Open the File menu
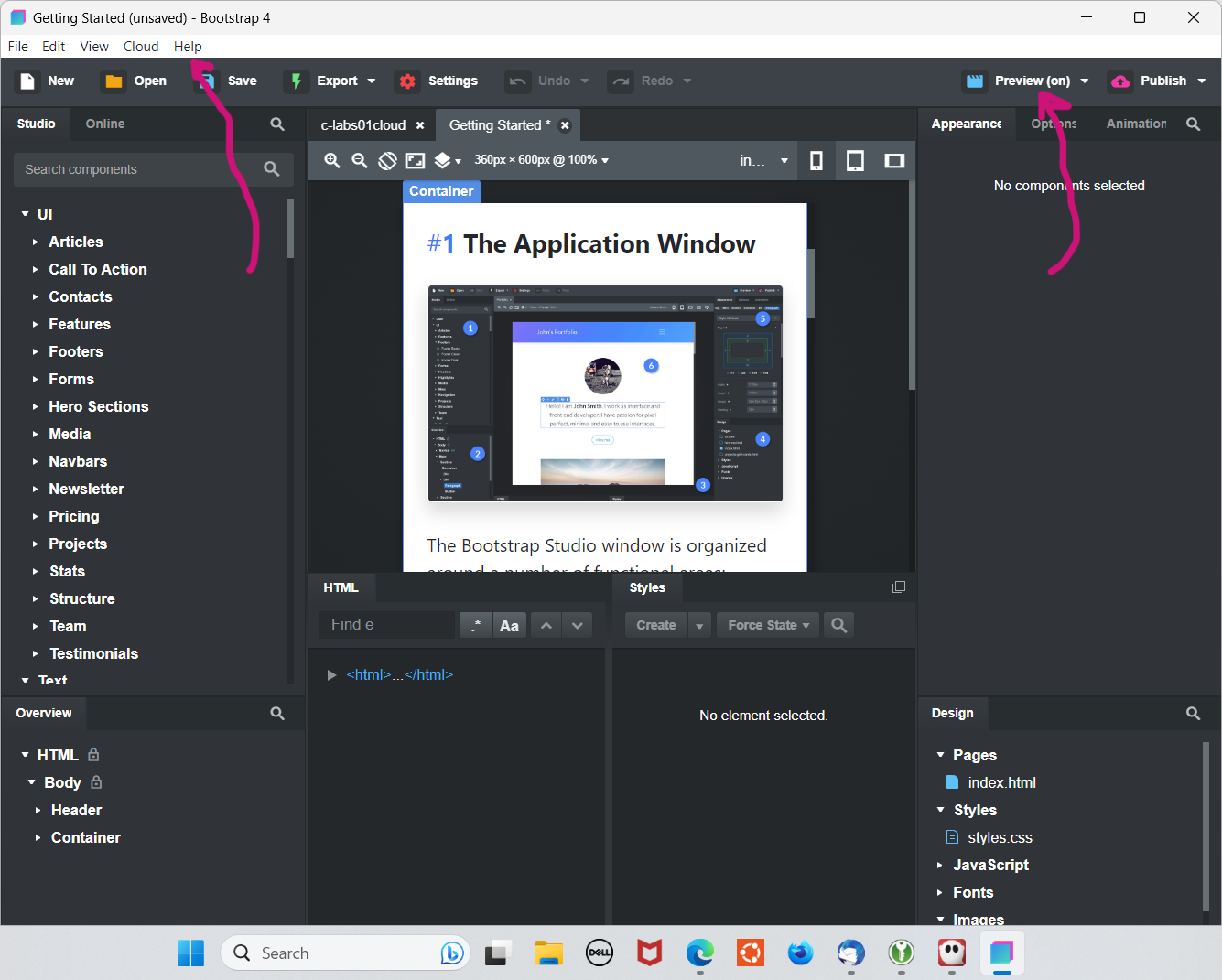Image resolution: width=1222 pixels, height=980 pixels. pyautogui.click(x=18, y=47)
